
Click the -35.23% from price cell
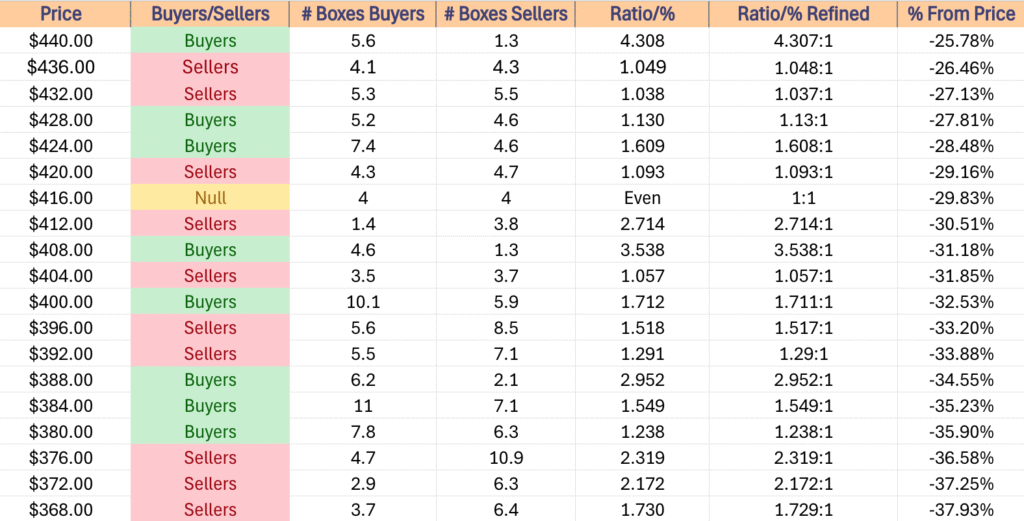tap(961, 405)
